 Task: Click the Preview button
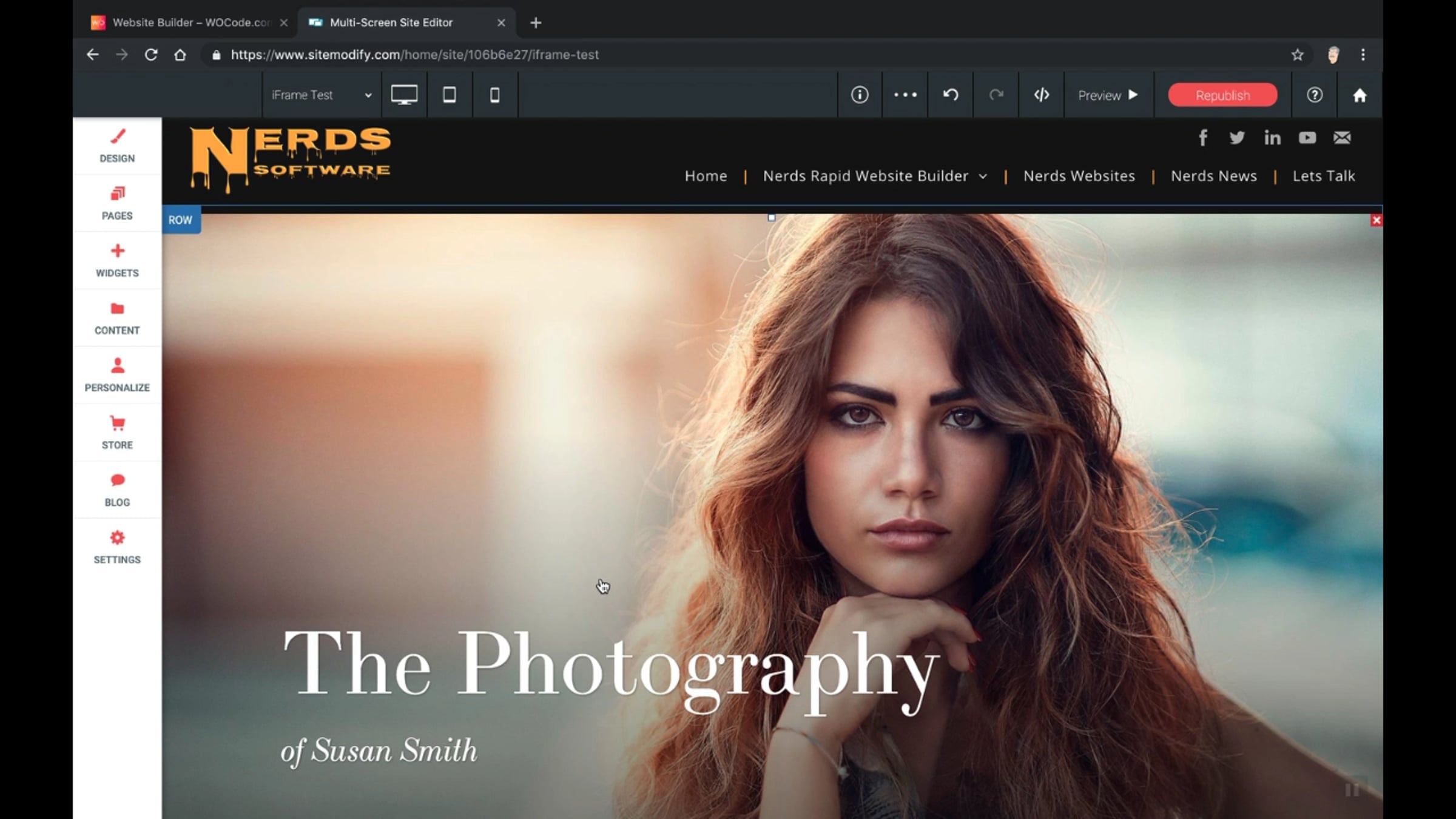[1108, 95]
